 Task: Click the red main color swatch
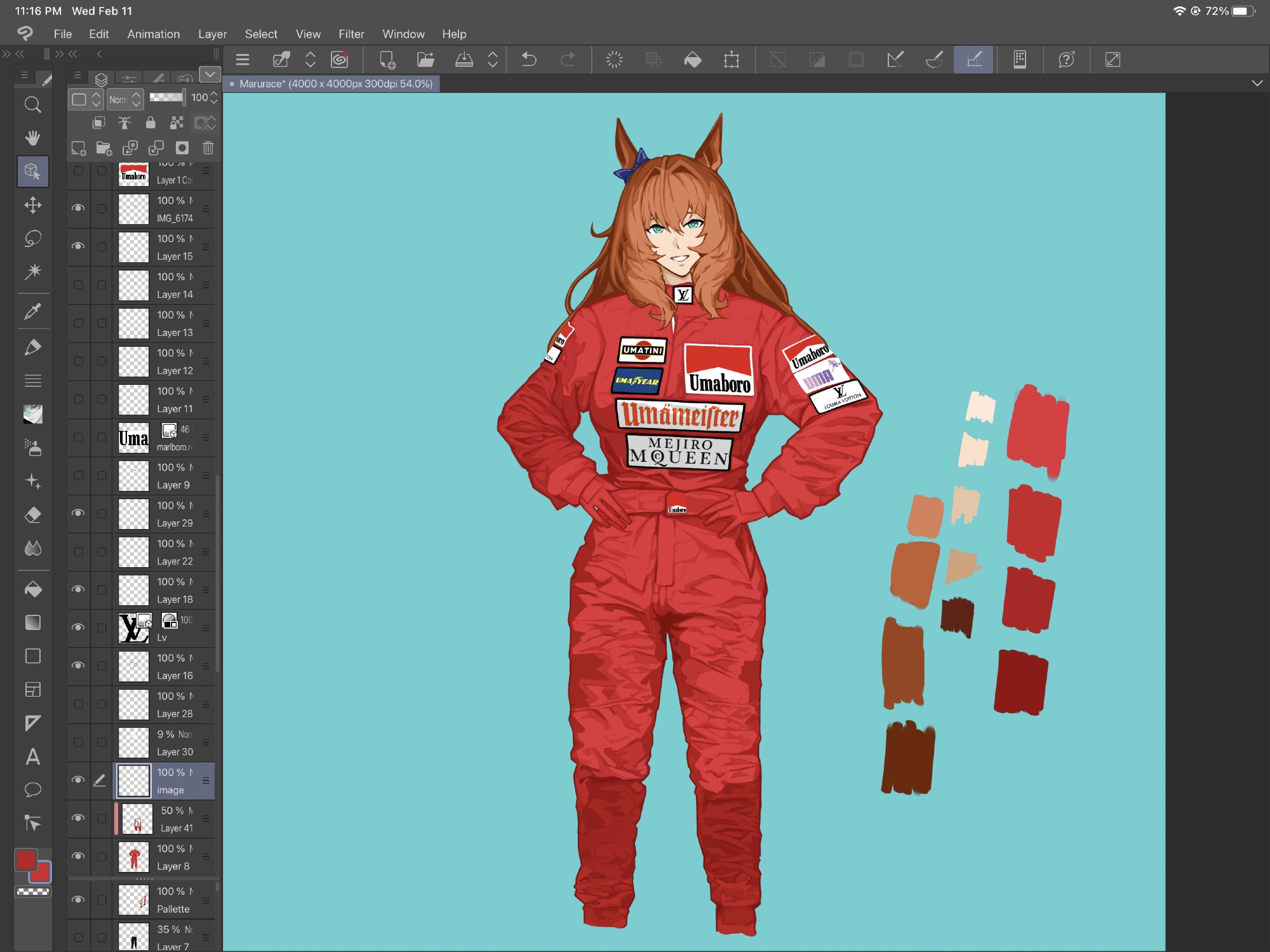click(x=26, y=860)
